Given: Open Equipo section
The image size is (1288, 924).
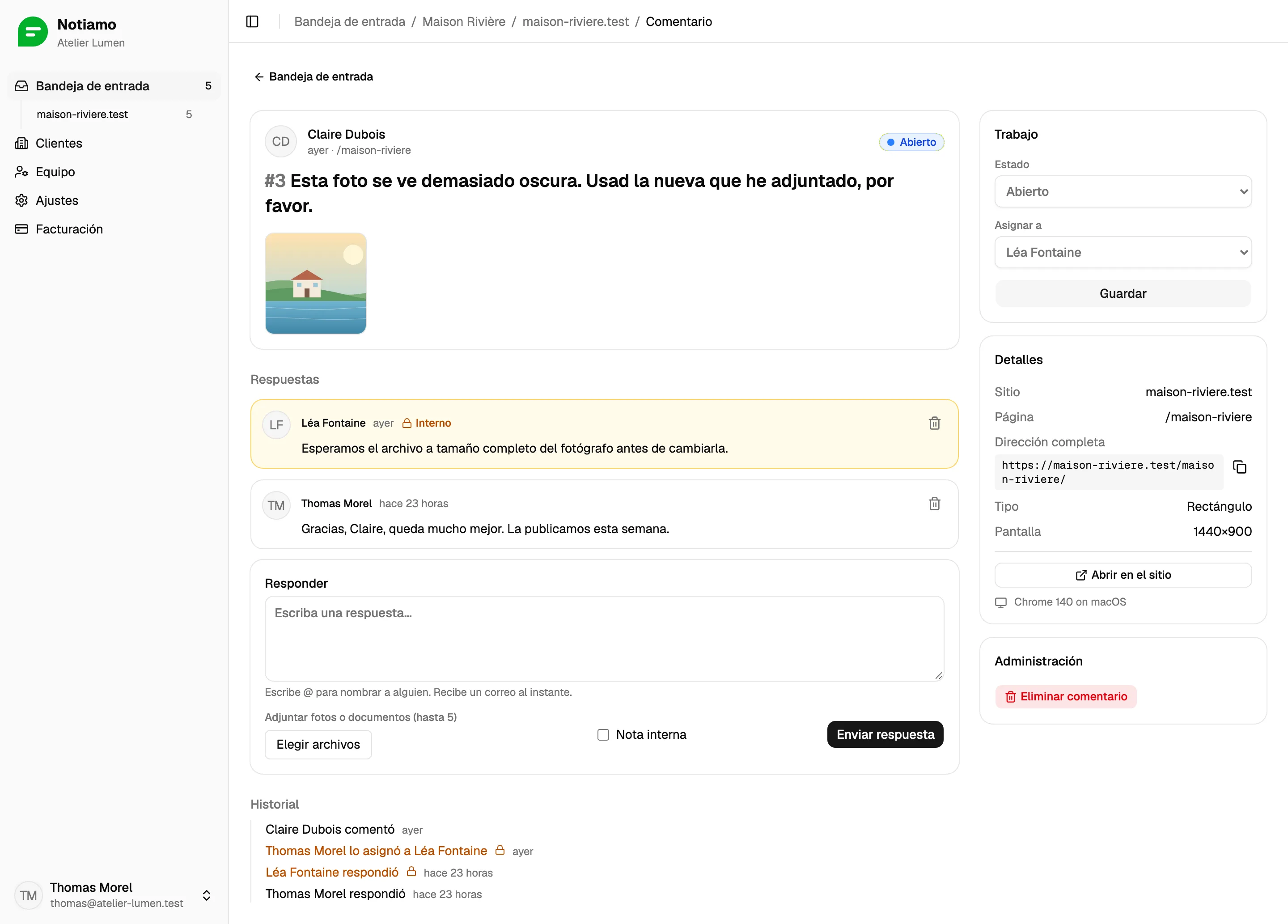Looking at the screenshot, I should coord(114,171).
